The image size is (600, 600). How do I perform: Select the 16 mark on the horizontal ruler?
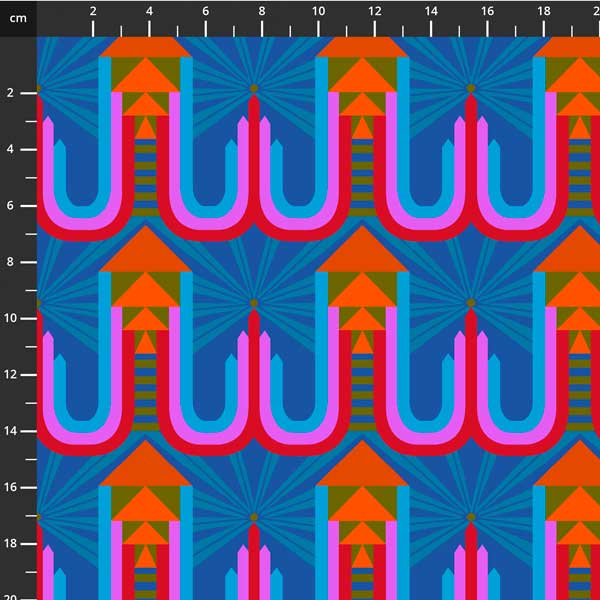tap(487, 12)
